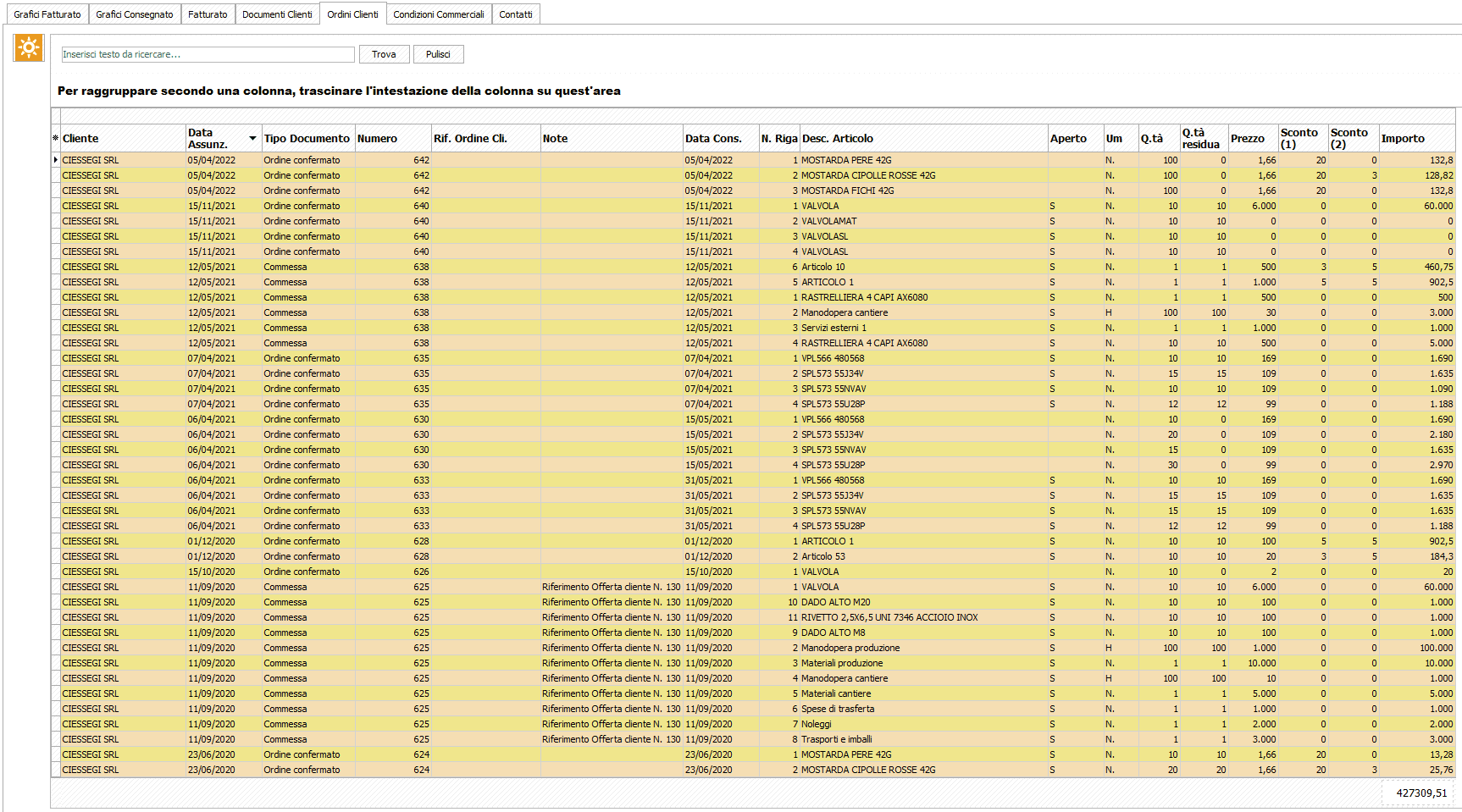Image resolution: width=1462 pixels, height=812 pixels.
Task: Select the Spese di trasferta row
Action: pyautogui.click(x=753, y=709)
